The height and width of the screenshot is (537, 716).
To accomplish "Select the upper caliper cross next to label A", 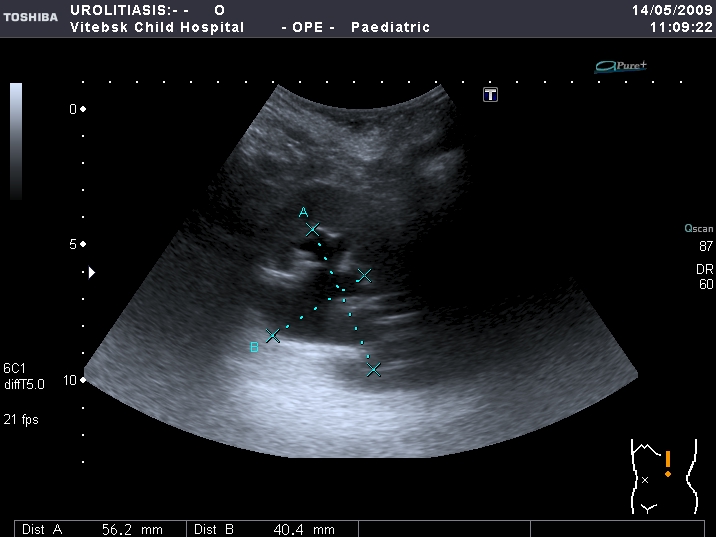I will click(313, 229).
